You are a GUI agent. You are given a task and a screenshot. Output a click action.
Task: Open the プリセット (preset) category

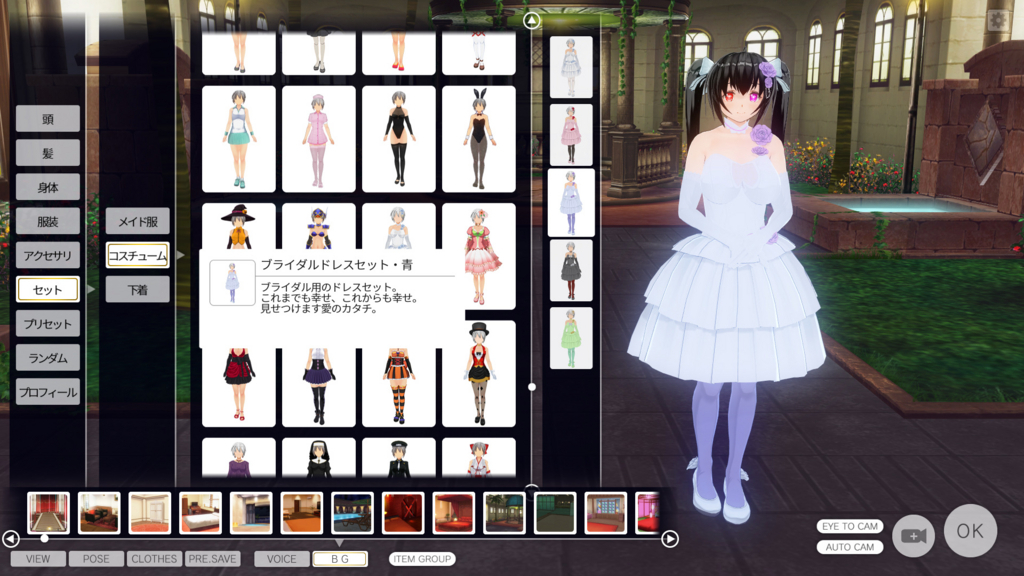pyautogui.click(x=48, y=324)
